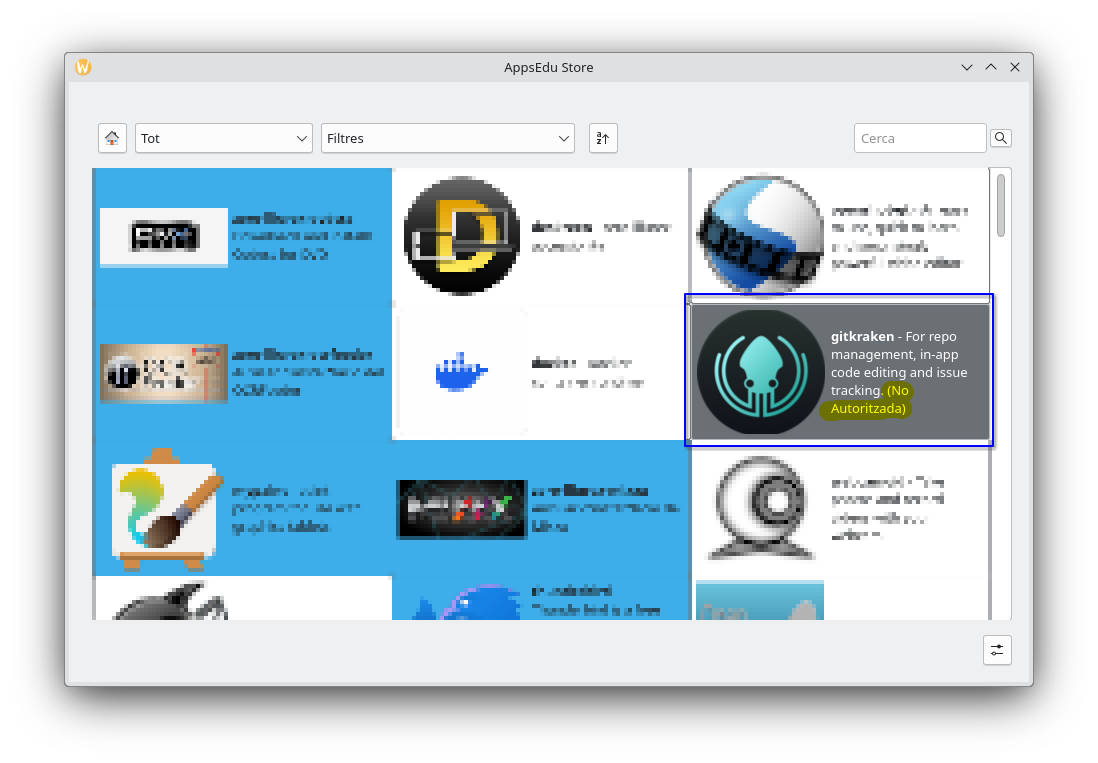
Task: Select the colorful dark banner app tile
Action: tap(461, 509)
